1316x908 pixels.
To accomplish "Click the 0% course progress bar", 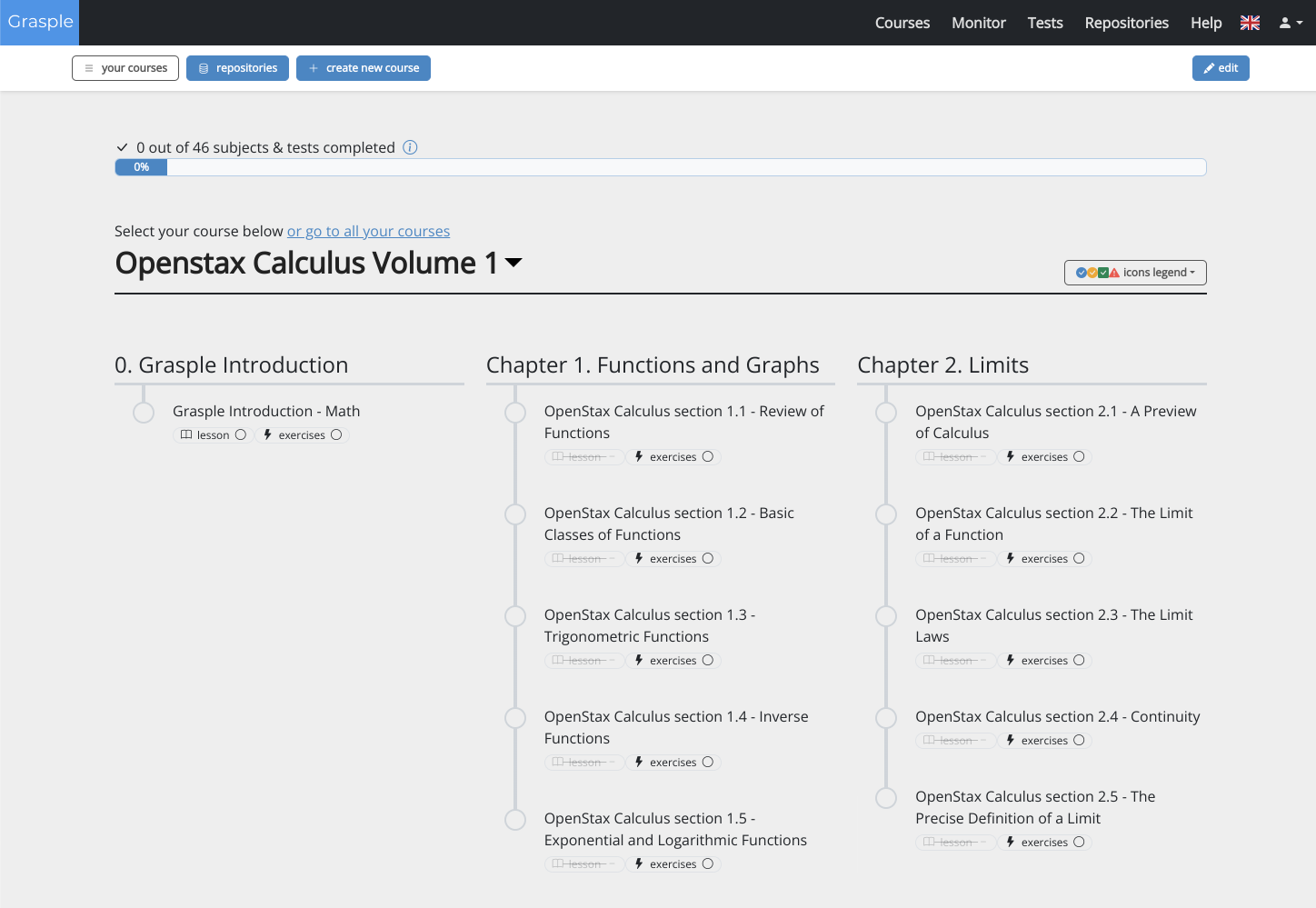I will tap(660, 167).
